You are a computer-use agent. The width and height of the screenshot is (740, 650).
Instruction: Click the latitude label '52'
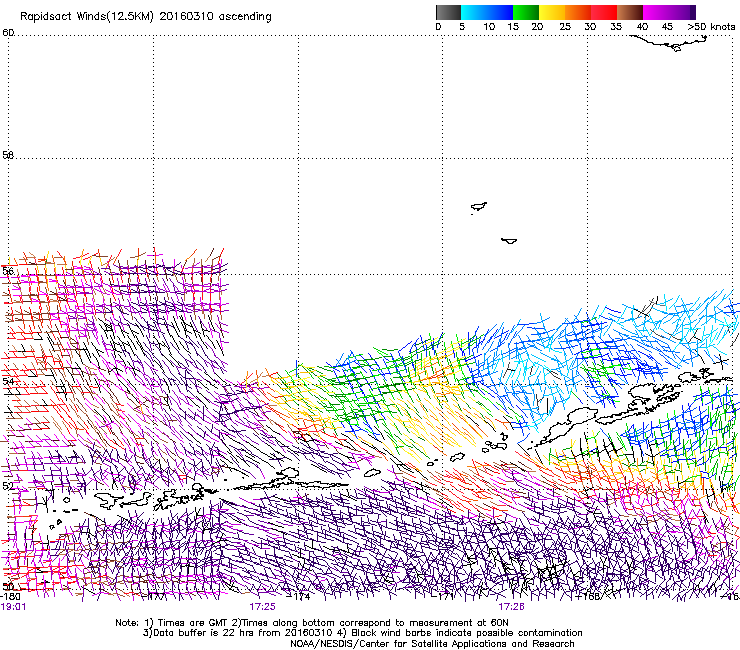click(8, 486)
